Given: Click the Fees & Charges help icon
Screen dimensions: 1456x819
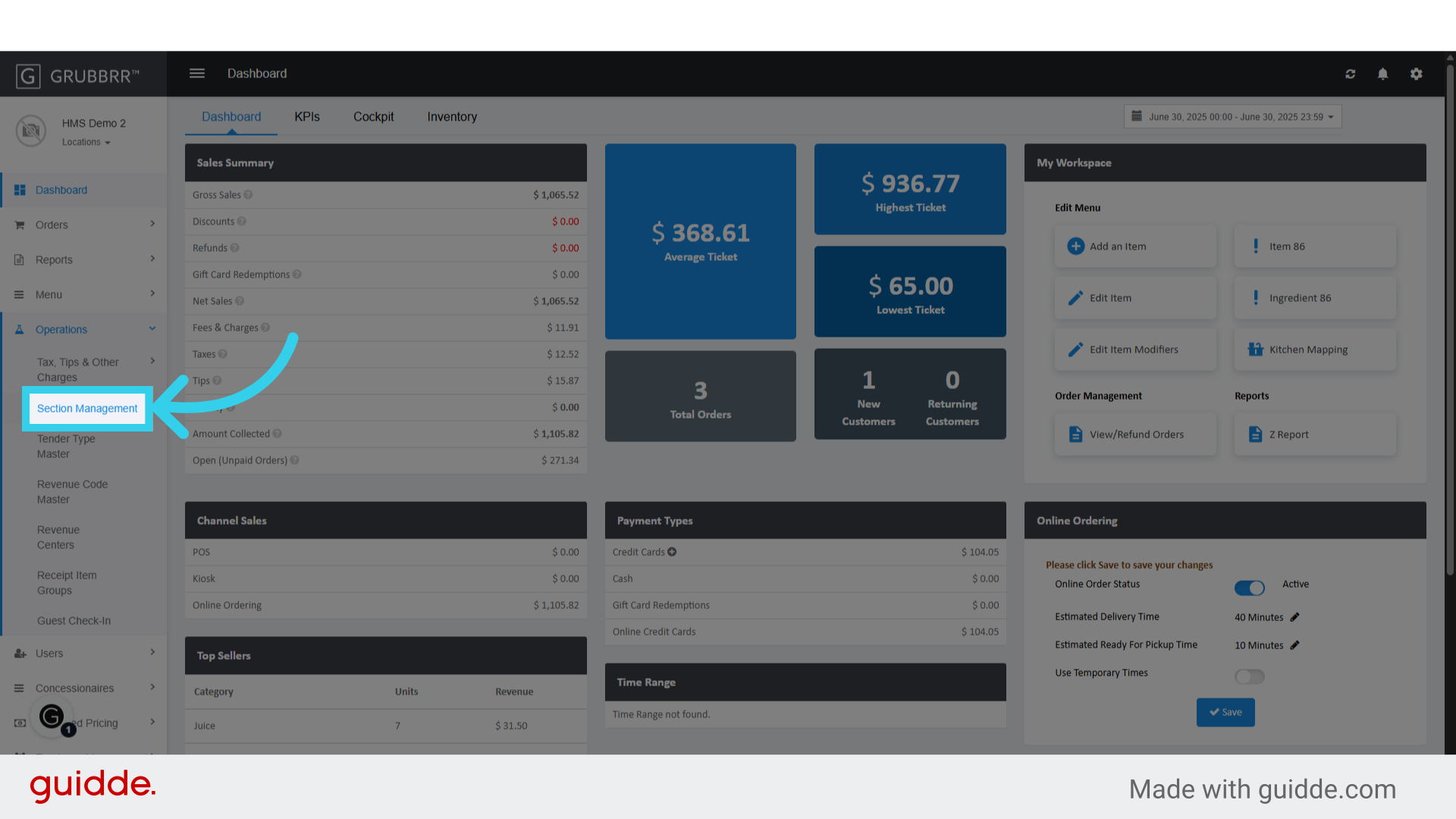Looking at the screenshot, I should click(265, 328).
